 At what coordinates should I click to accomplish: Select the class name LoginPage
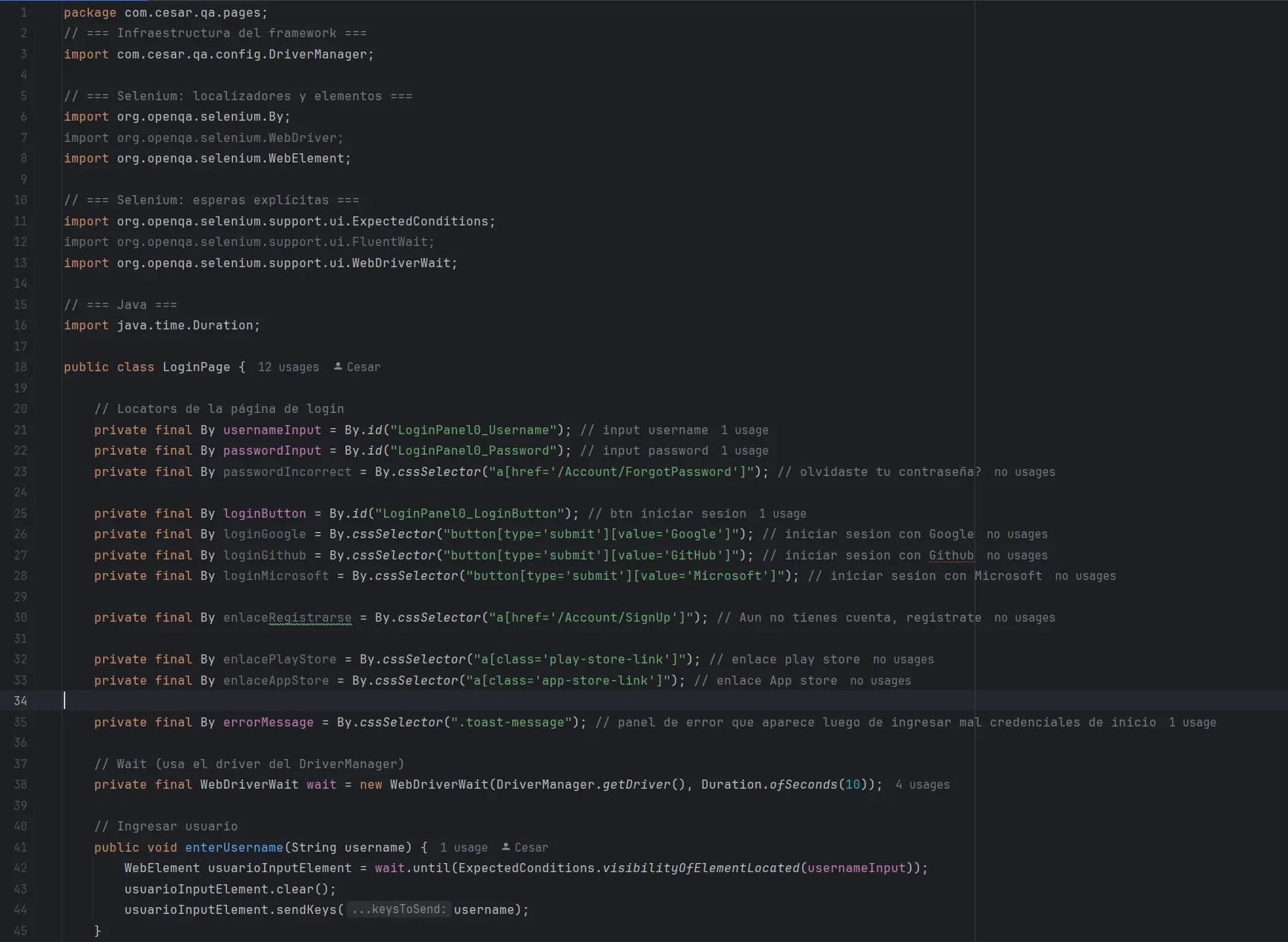click(195, 367)
